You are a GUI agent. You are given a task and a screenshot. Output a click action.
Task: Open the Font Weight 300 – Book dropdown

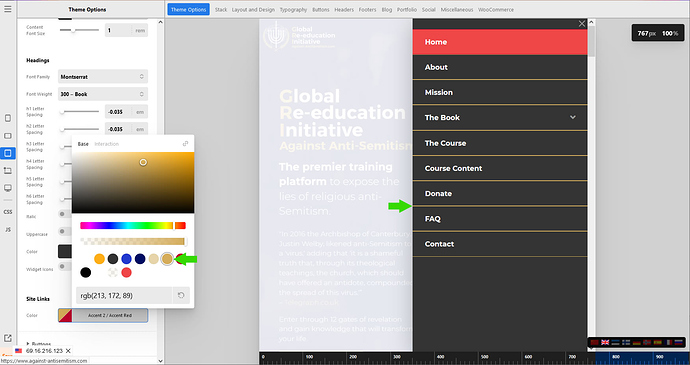103,94
